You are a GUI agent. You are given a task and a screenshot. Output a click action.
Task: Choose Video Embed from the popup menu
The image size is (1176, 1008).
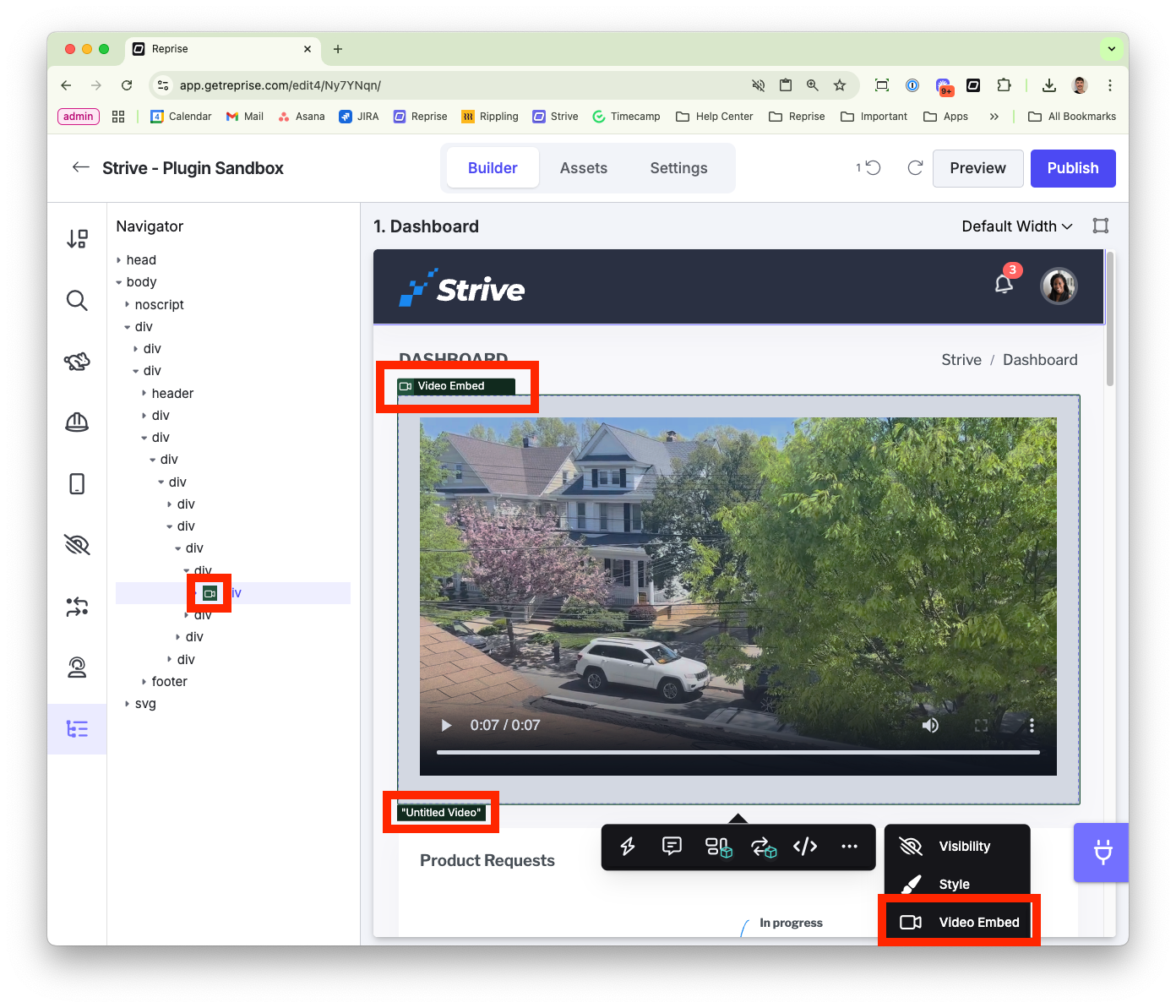[959, 922]
